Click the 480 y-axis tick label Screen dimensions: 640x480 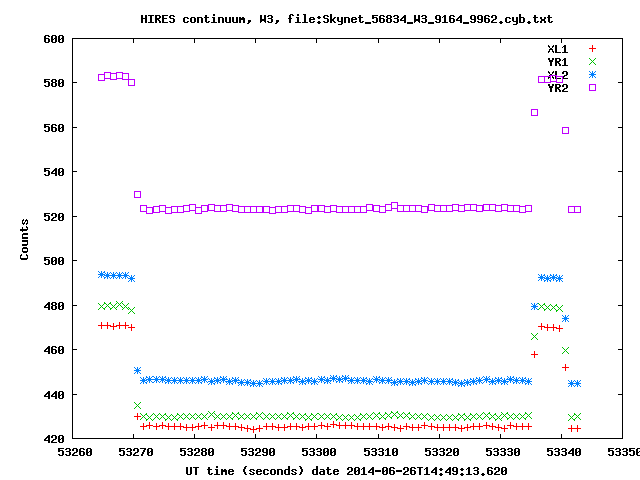pos(54,306)
